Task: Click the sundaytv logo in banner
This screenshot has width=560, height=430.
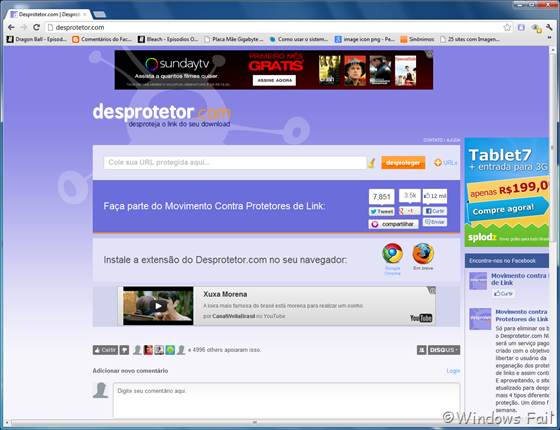Action: 177,64
